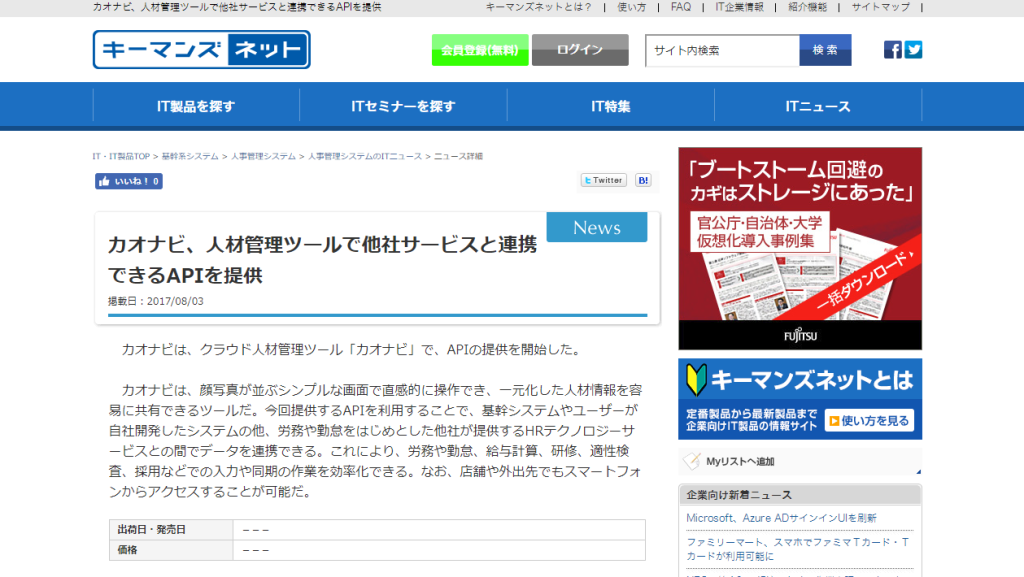Click the Myリストへ追加 pencil icon
Screen dimensions: 1024x577
(x=692, y=461)
